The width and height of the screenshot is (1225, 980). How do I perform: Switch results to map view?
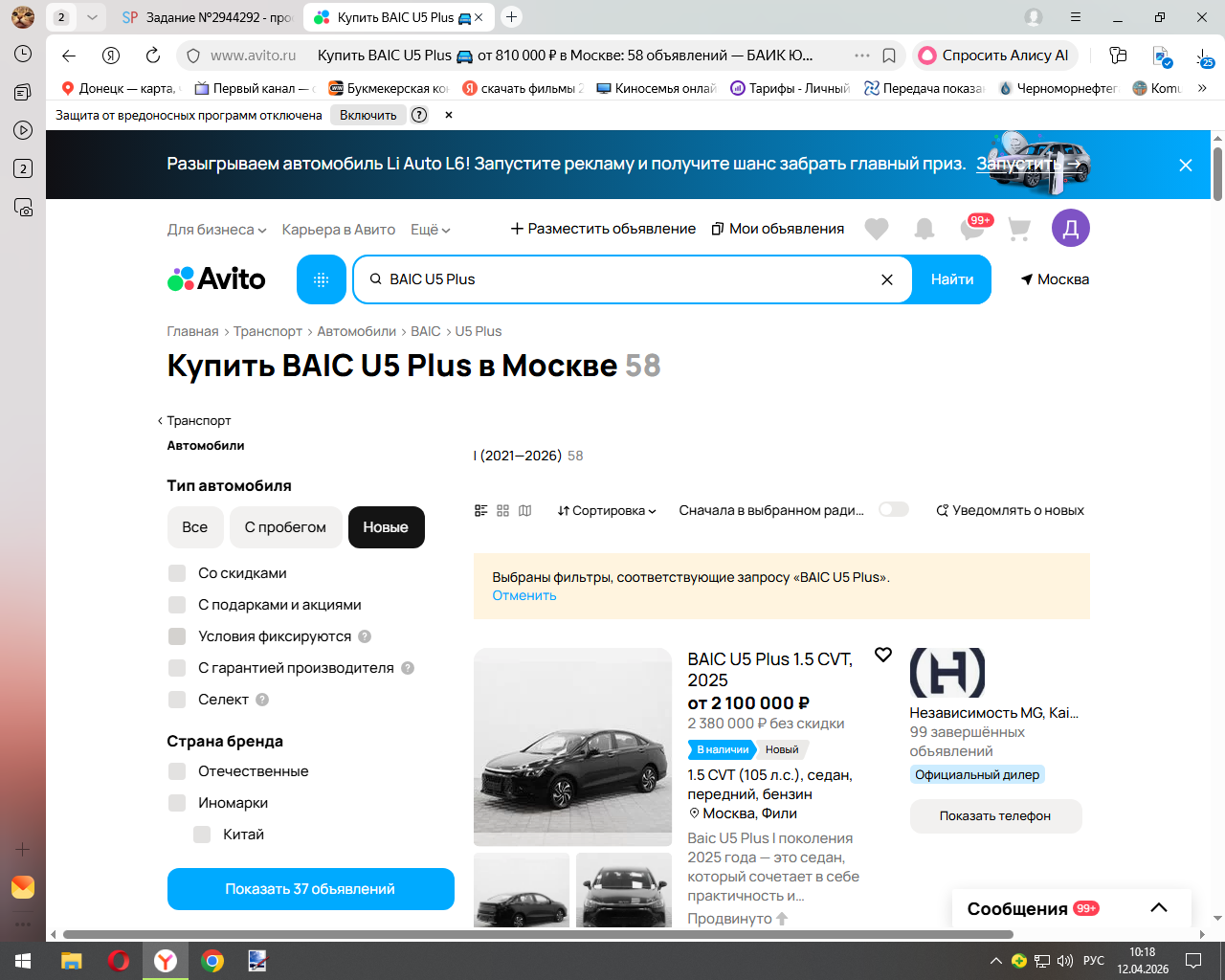pos(525,511)
